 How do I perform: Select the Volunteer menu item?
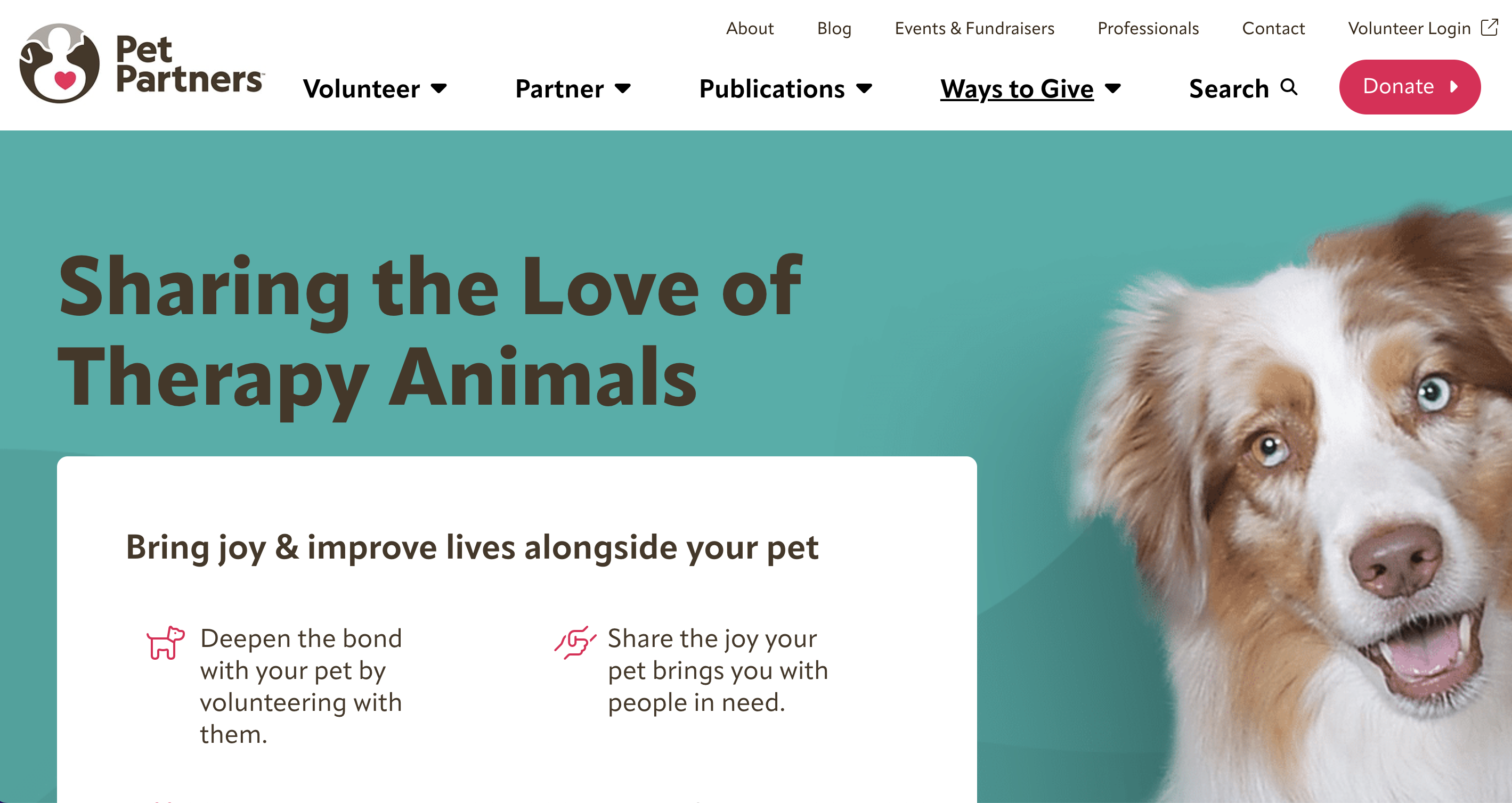click(x=361, y=88)
